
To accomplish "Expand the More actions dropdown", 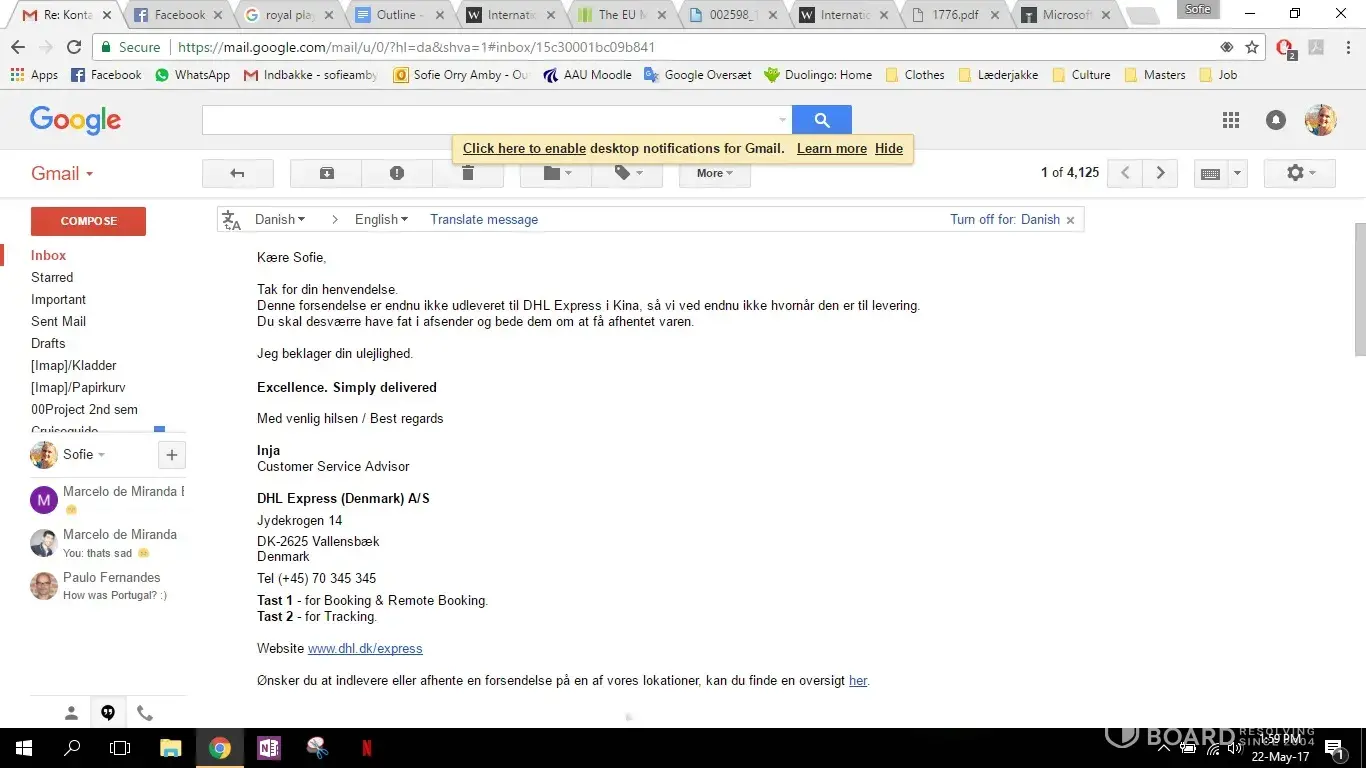I will pyautogui.click(x=715, y=173).
